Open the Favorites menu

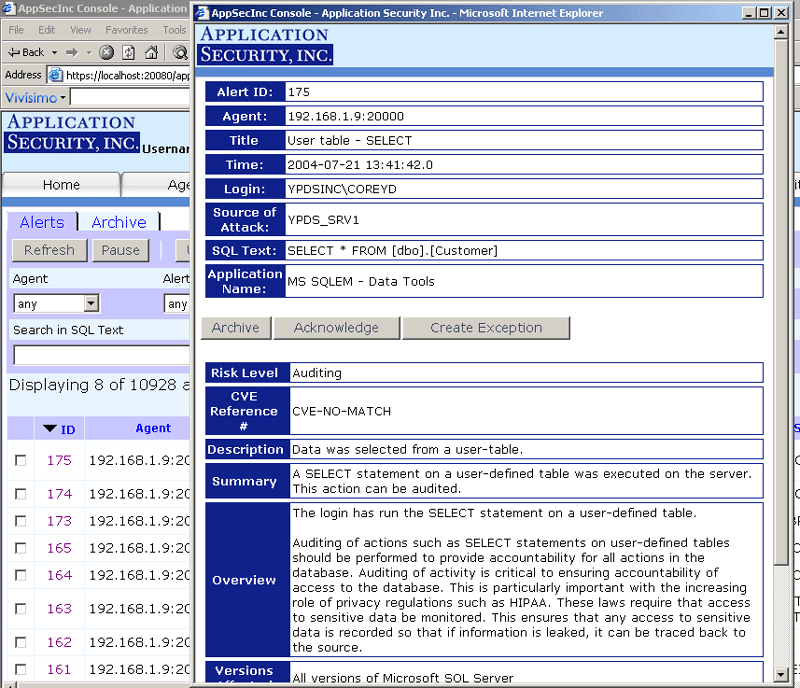126,30
